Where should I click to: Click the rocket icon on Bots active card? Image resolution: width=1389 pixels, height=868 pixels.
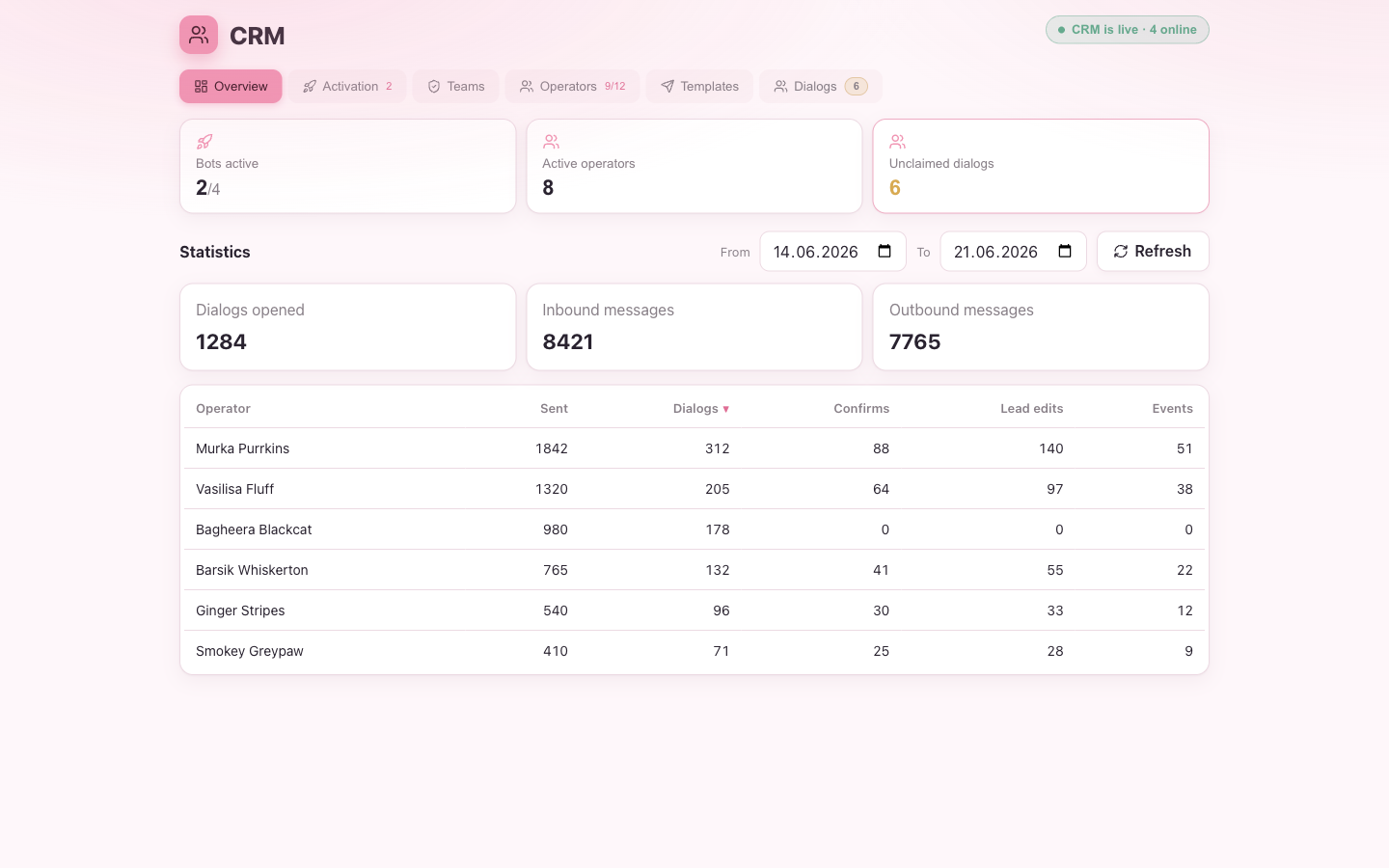click(x=204, y=142)
